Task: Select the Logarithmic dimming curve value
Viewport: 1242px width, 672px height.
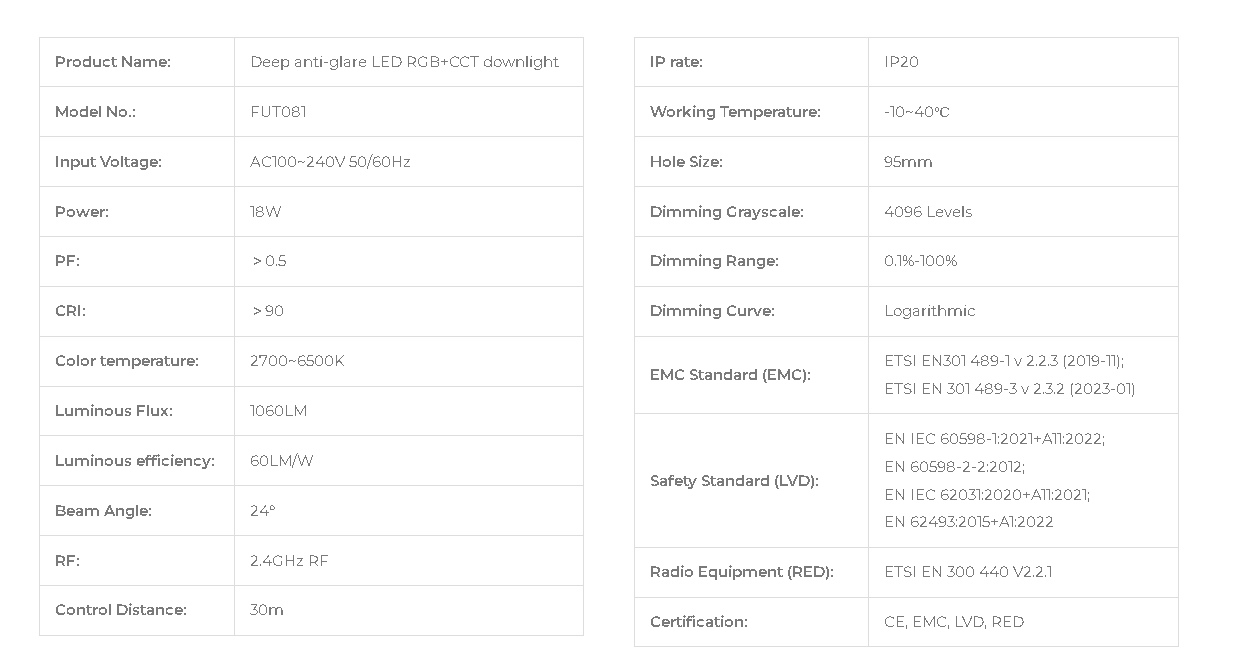Action: point(929,311)
